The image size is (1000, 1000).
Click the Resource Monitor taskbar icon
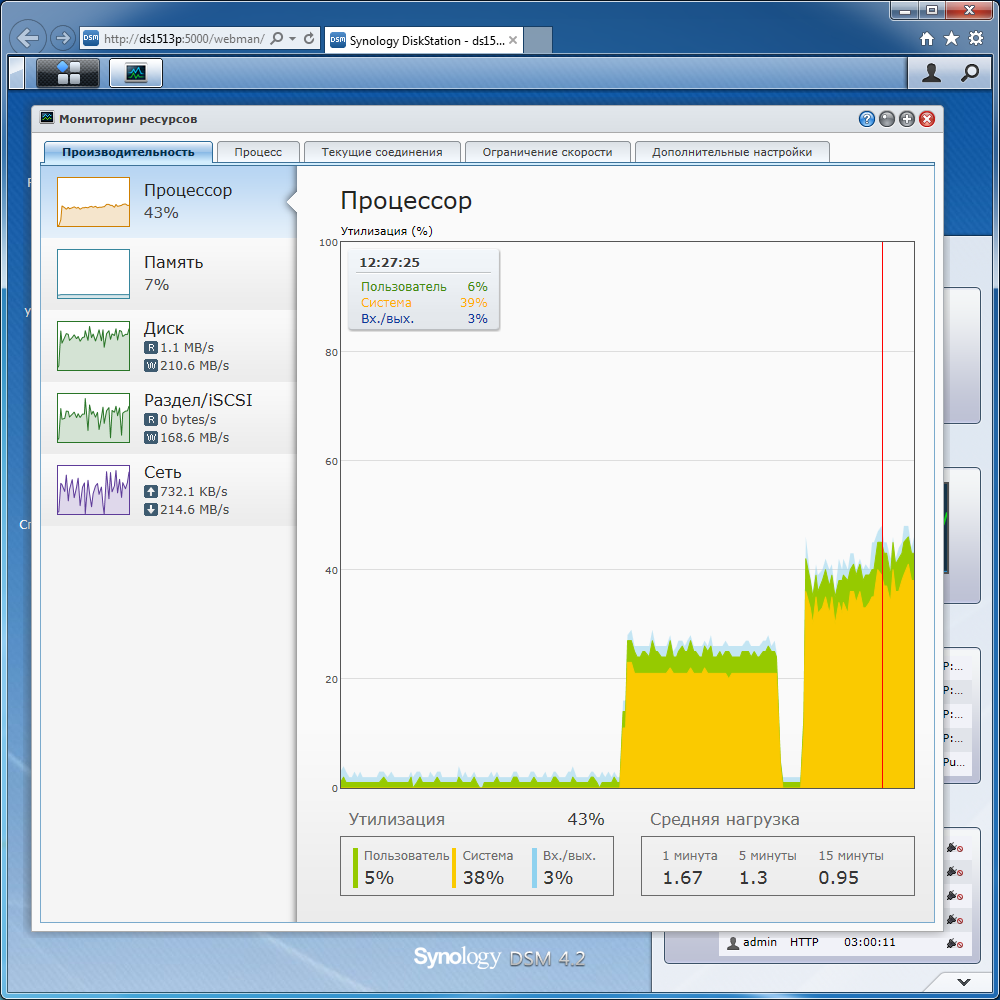(x=136, y=73)
